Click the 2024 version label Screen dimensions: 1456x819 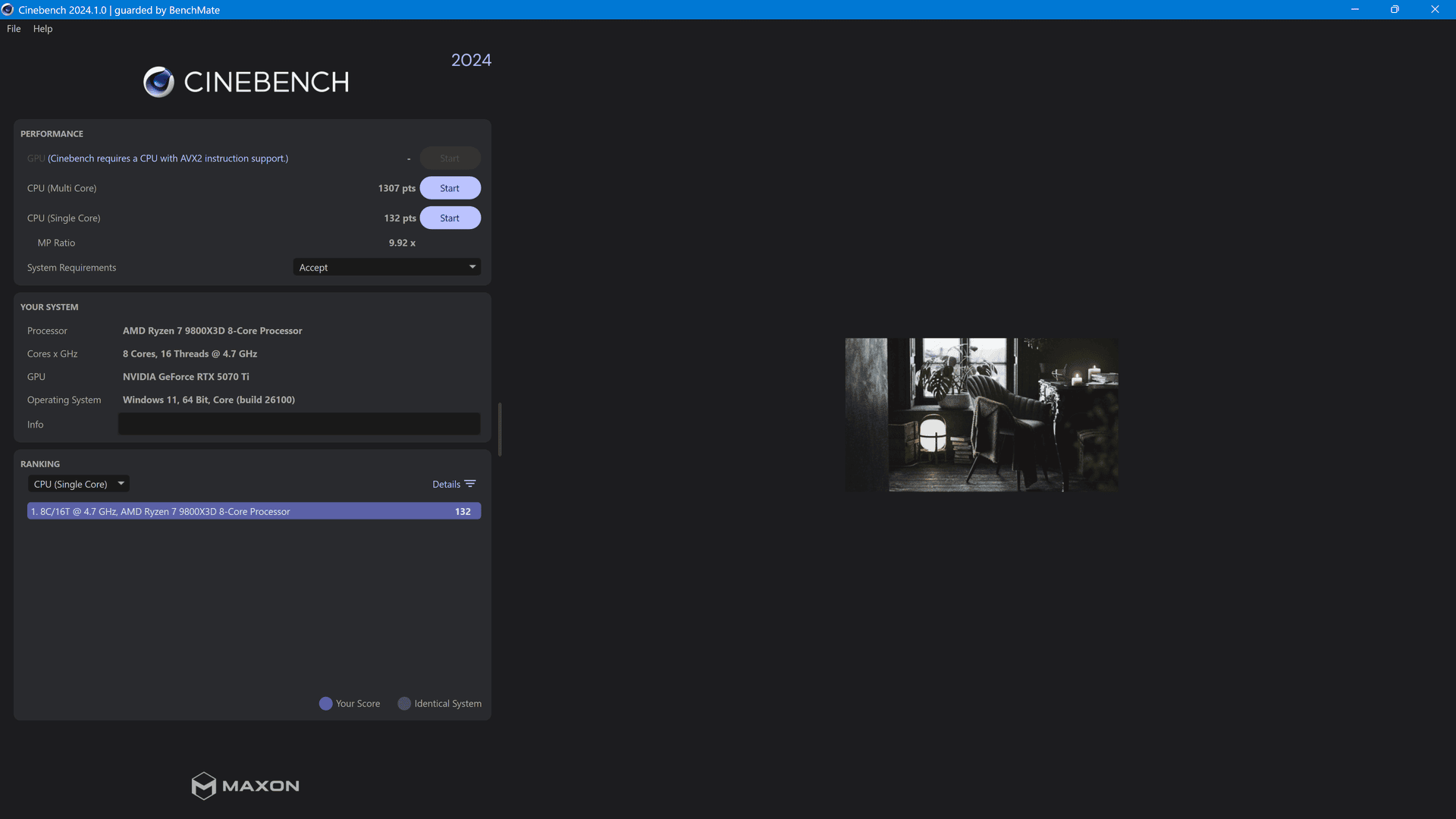[x=471, y=60]
